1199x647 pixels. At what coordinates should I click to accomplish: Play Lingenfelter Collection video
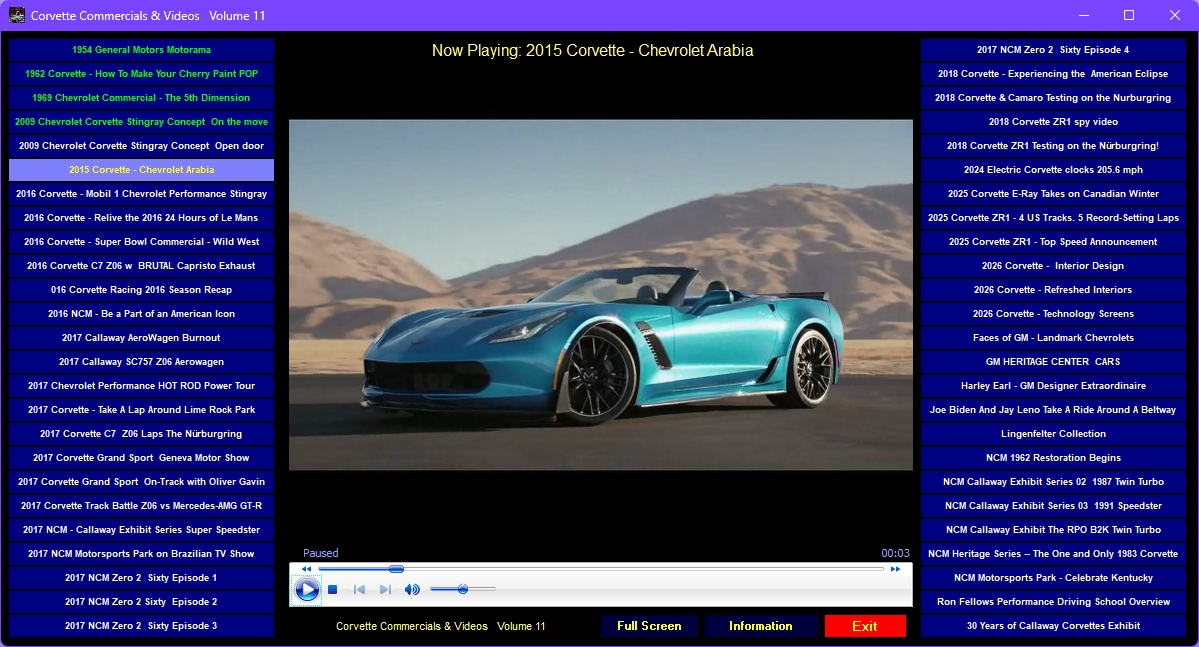coord(1053,434)
